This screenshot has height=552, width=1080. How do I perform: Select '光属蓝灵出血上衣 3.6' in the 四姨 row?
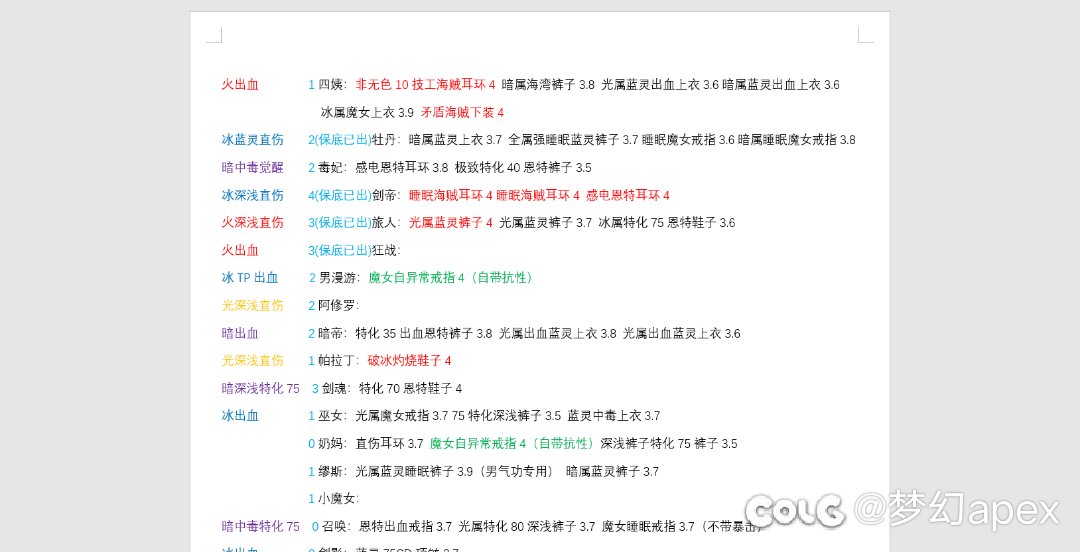coord(660,85)
